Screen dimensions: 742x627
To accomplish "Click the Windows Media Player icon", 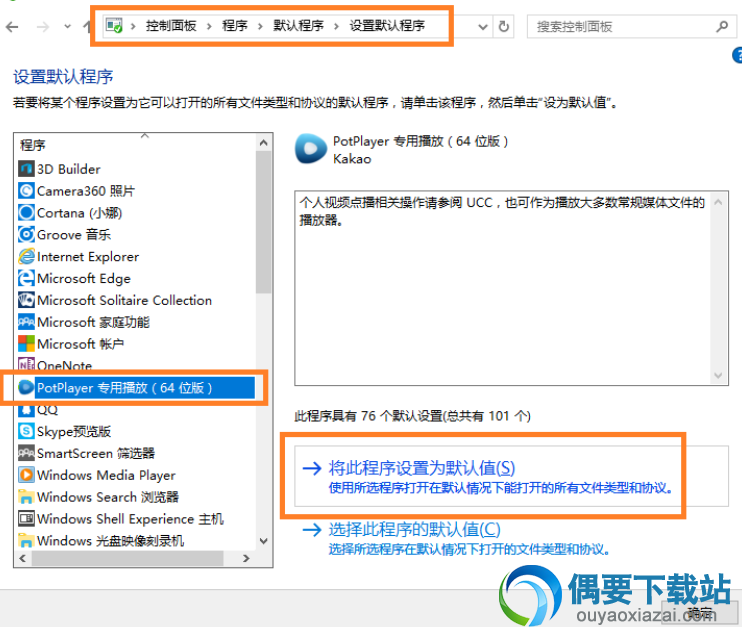I will click(26, 475).
